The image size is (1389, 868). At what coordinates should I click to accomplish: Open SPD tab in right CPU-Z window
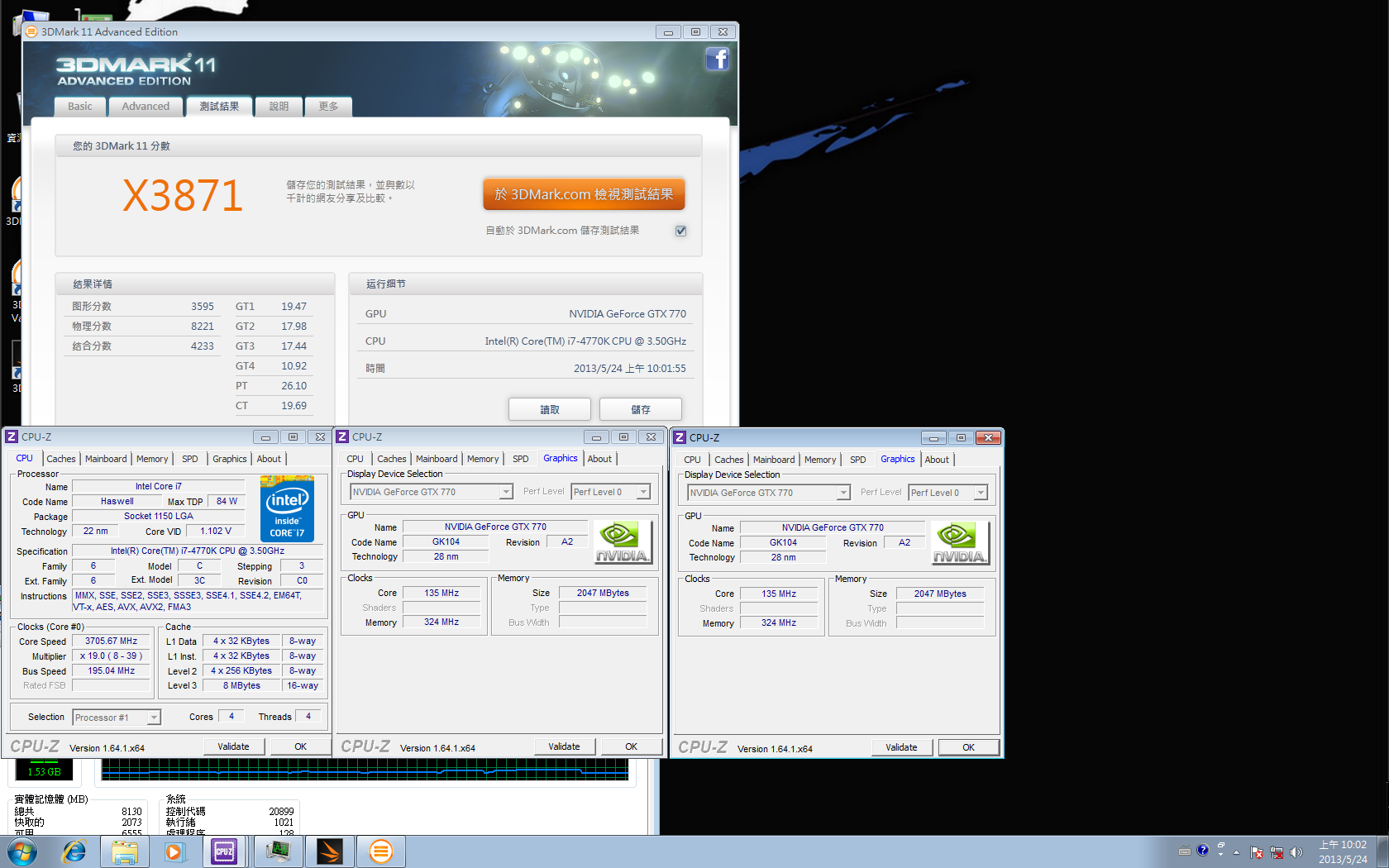tap(858, 460)
